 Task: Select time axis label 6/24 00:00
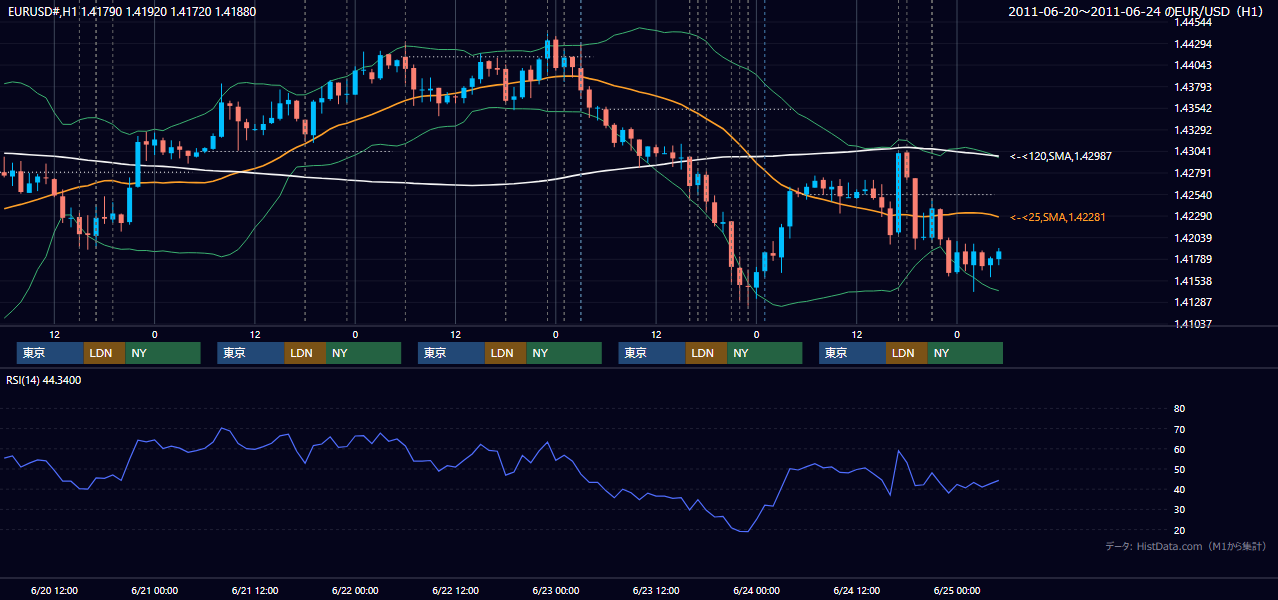click(756, 590)
